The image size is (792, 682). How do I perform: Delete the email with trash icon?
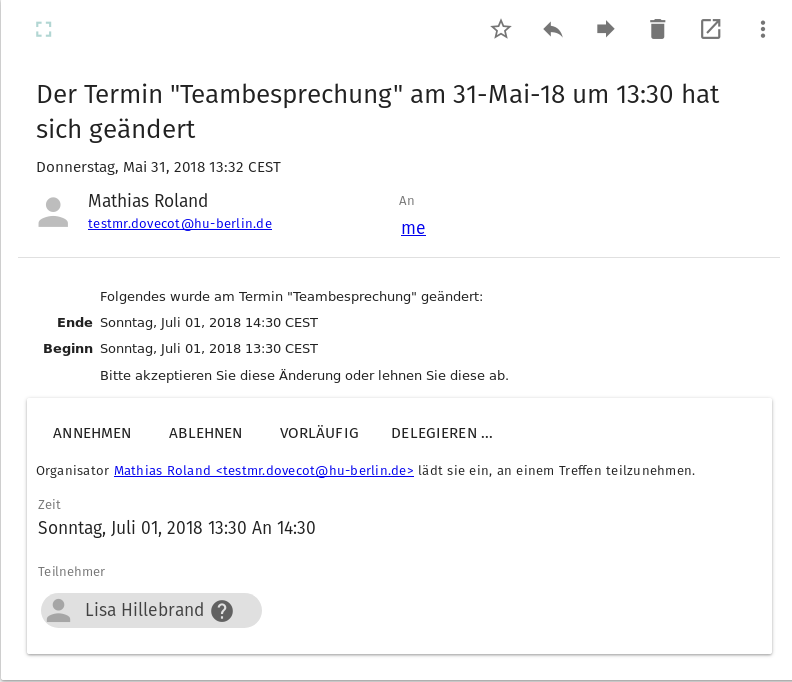click(657, 29)
